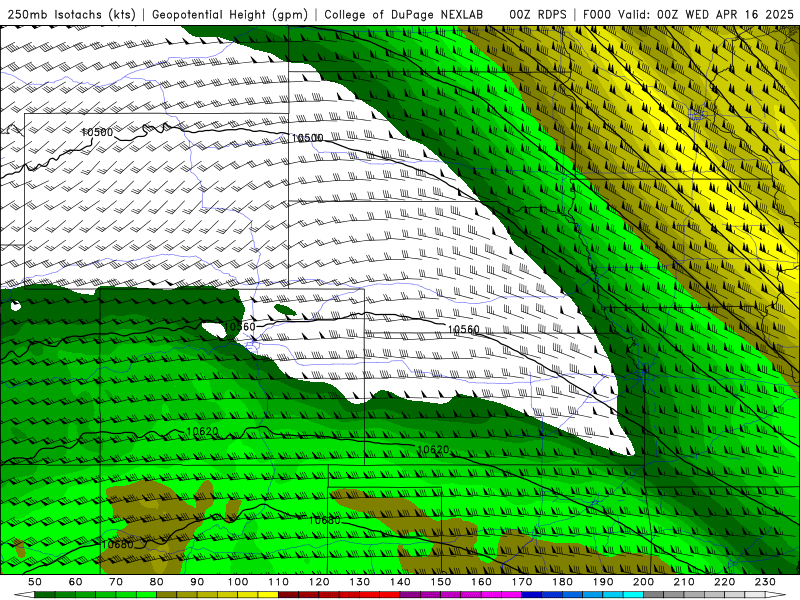This screenshot has width=800, height=600.
Task: Click the 90 knot legend label
Action: click(x=197, y=582)
